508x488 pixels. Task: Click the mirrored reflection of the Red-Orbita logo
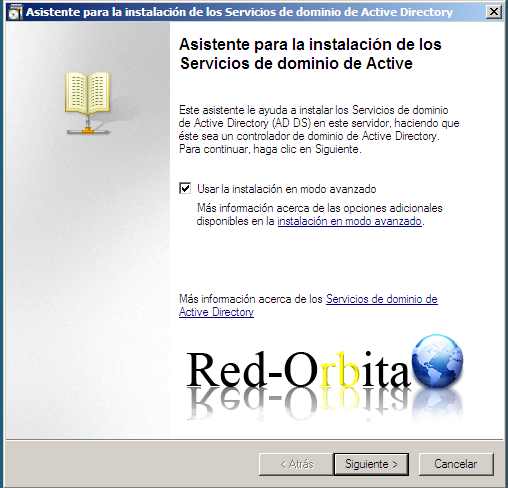[x=298, y=404]
